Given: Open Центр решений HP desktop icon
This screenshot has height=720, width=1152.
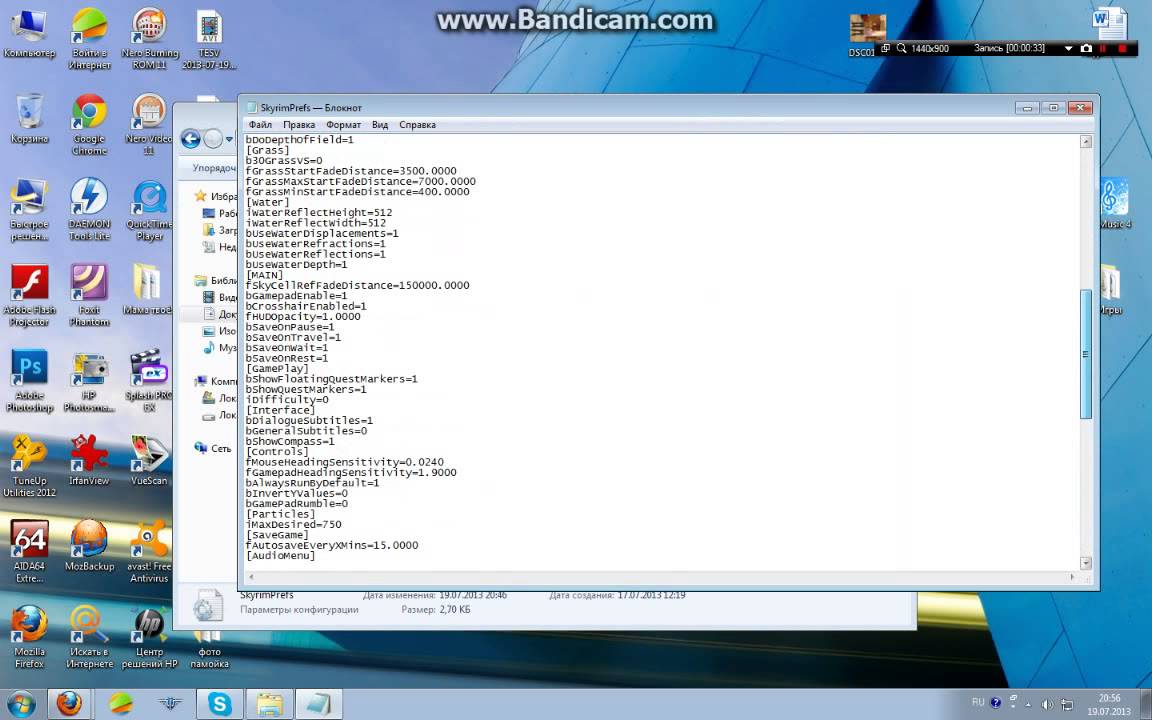Looking at the screenshot, I should coord(149,637).
